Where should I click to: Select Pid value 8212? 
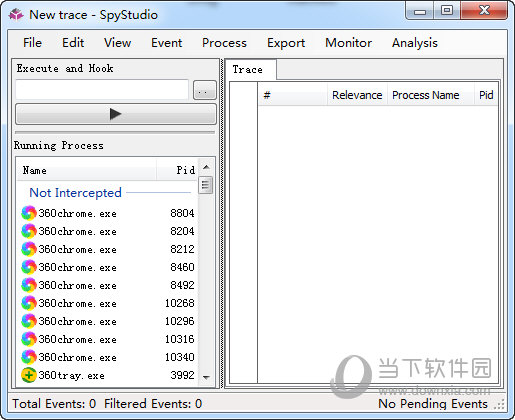point(182,249)
